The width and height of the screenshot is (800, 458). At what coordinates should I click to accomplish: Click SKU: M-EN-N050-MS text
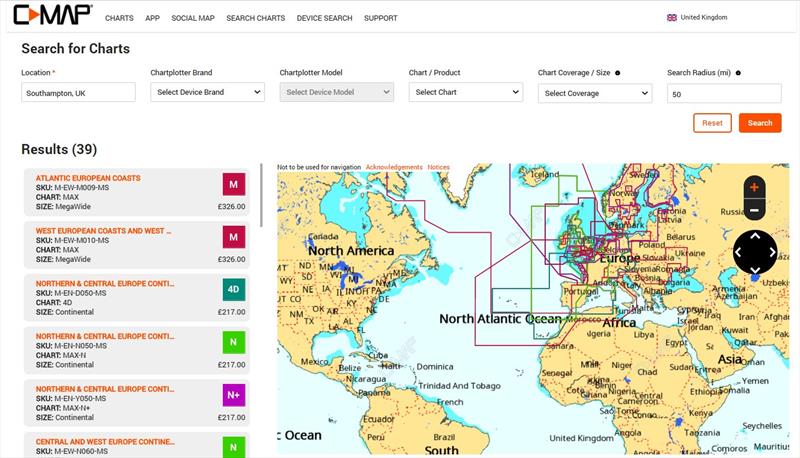coord(71,346)
